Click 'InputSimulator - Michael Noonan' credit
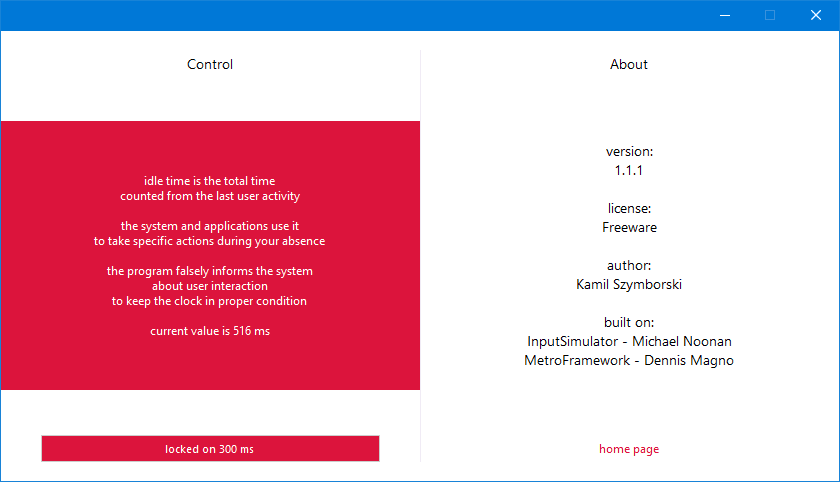 click(x=629, y=341)
